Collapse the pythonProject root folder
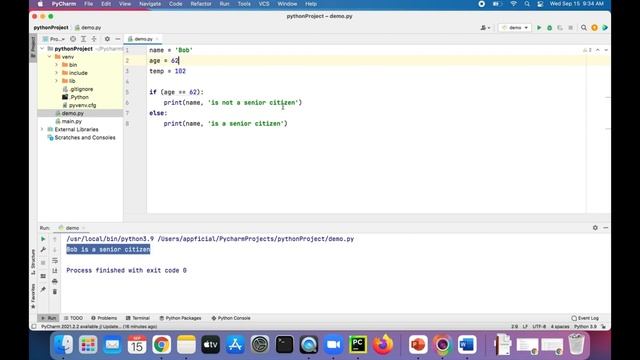 tap(42, 49)
